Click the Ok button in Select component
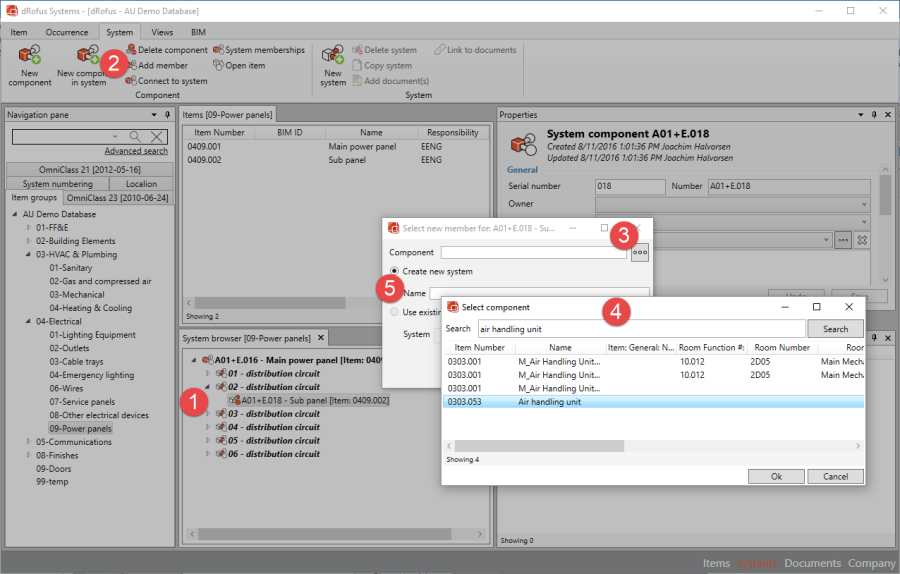 [776, 476]
